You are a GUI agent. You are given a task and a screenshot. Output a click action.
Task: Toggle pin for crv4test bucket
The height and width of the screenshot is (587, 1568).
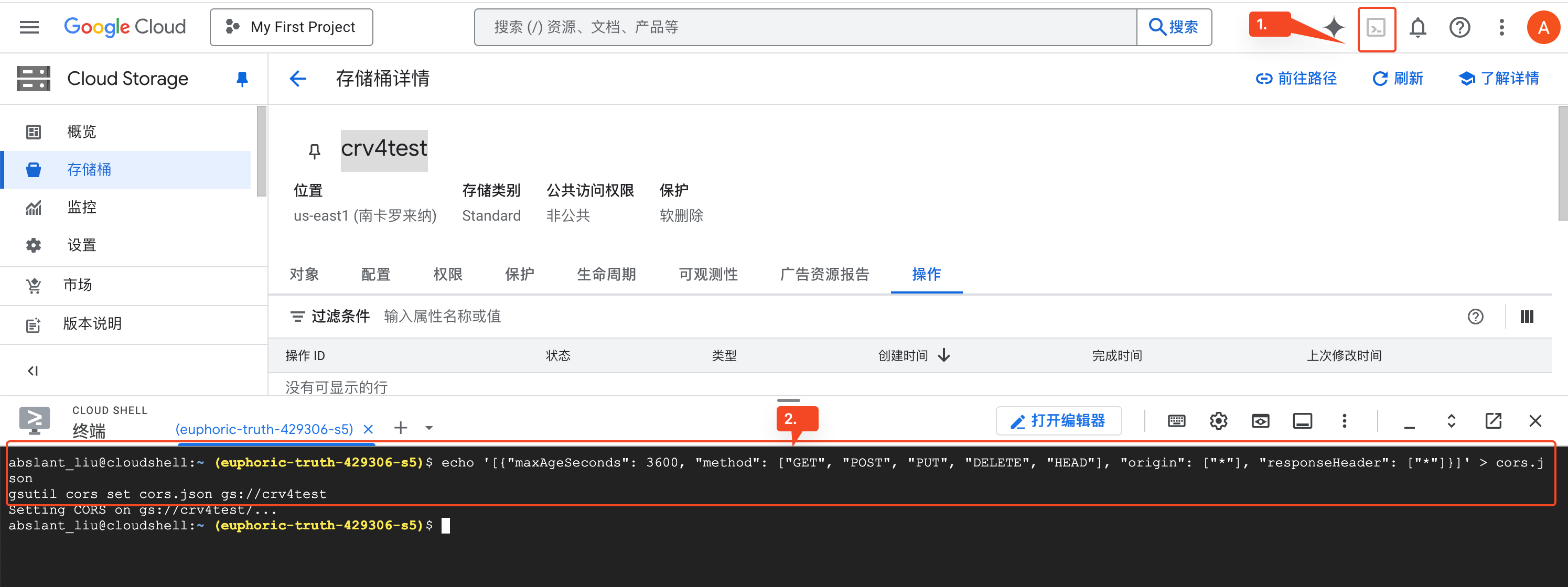pos(314,151)
